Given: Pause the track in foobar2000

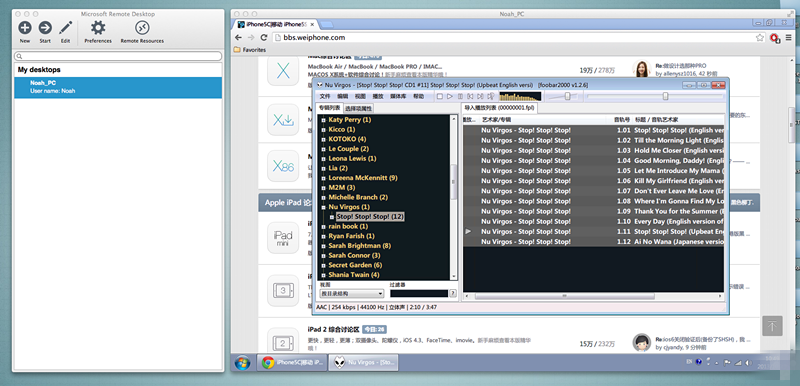Looking at the screenshot, I should pyautogui.click(x=460, y=96).
